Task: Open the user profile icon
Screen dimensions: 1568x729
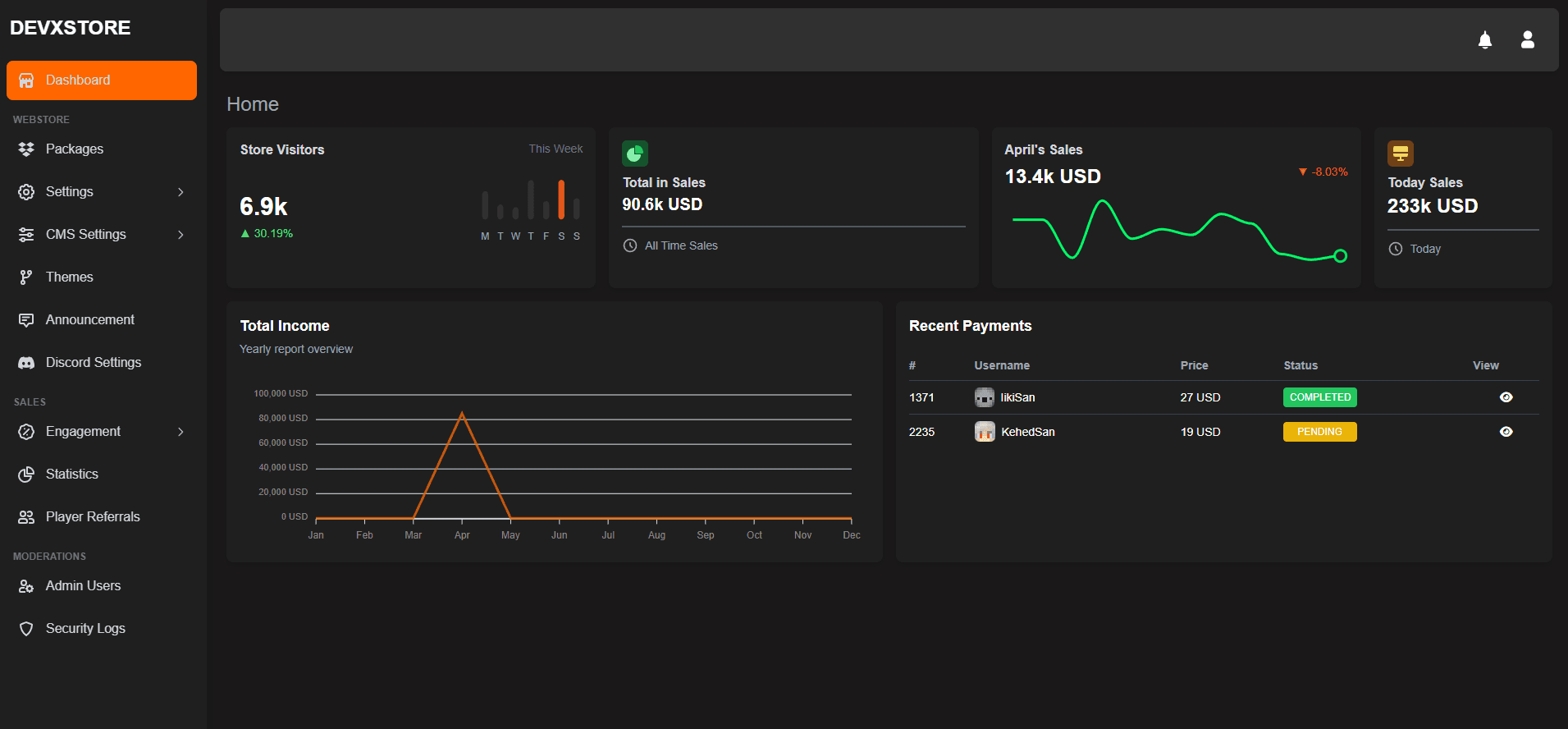Action: 1527,39
